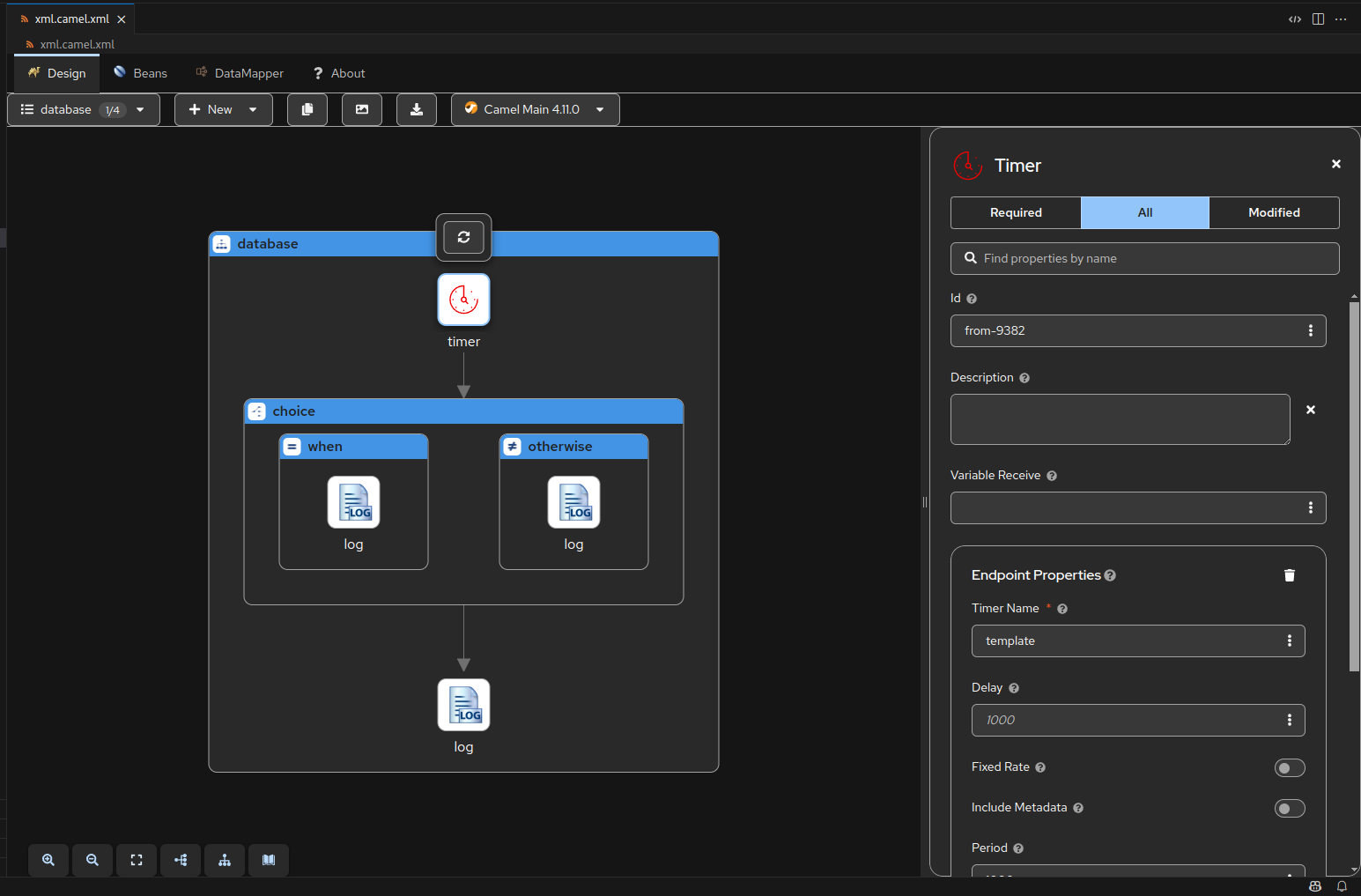Zoom in on the route canvas
This screenshot has height=896, width=1361.
(48, 860)
